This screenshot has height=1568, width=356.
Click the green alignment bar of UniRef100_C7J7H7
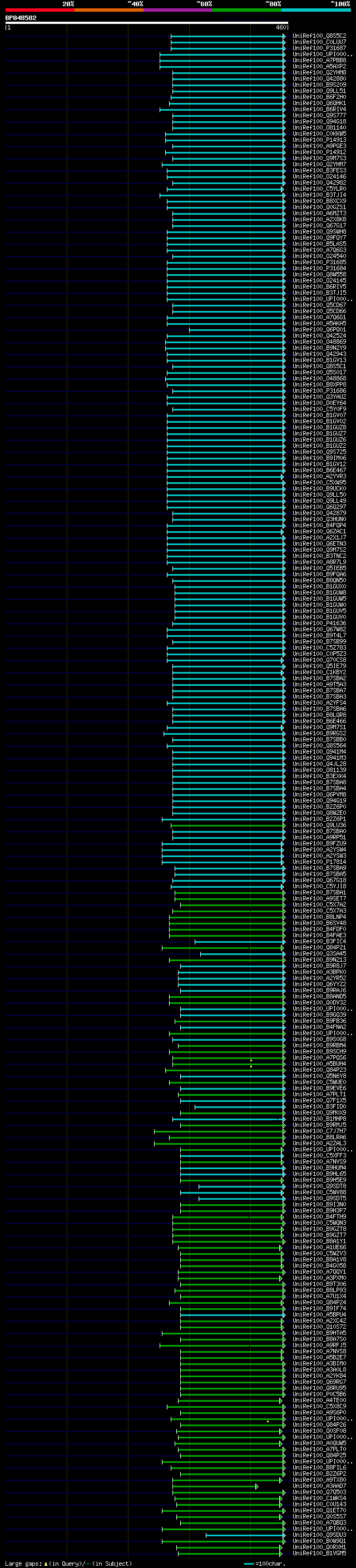220,1131
